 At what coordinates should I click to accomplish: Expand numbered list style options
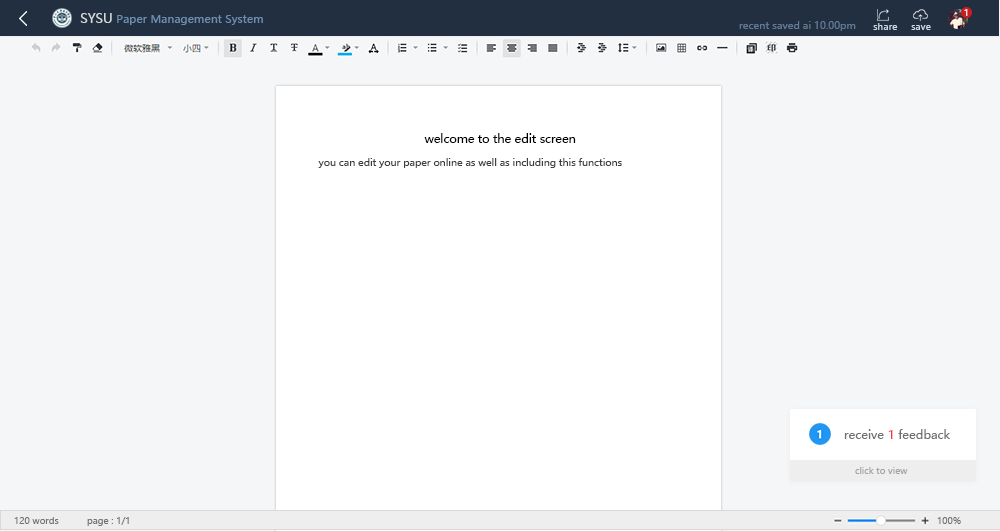click(x=415, y=48)
